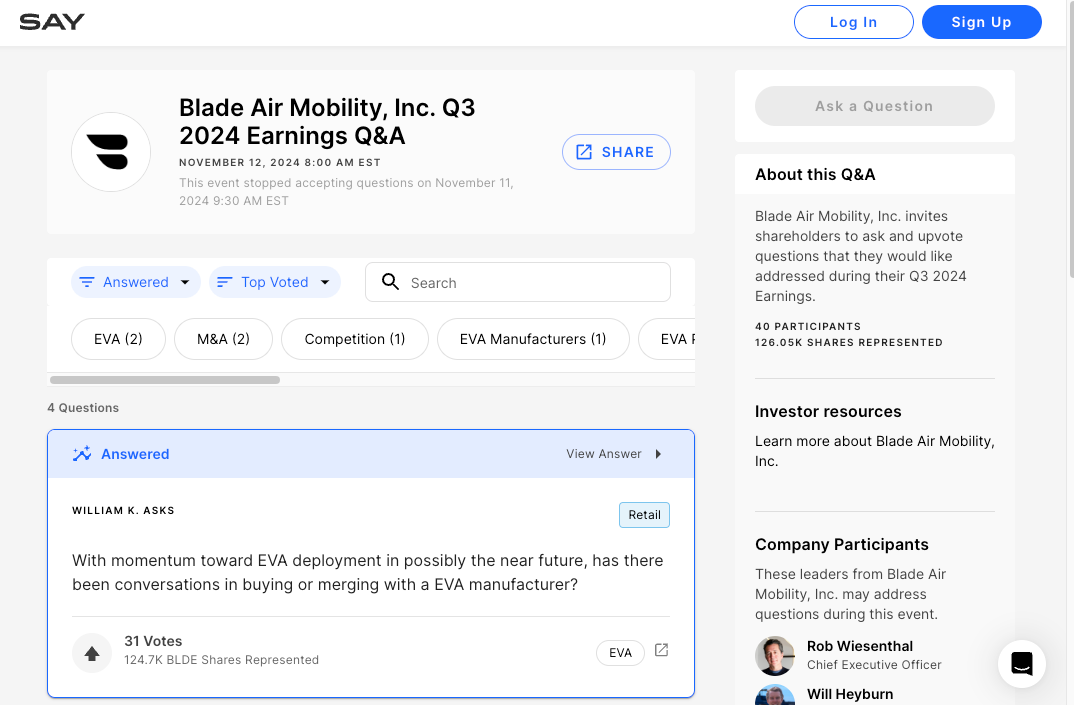Open the chat support widget
This screenshot has height=705, width=1074.
[x=1022, y=664]
